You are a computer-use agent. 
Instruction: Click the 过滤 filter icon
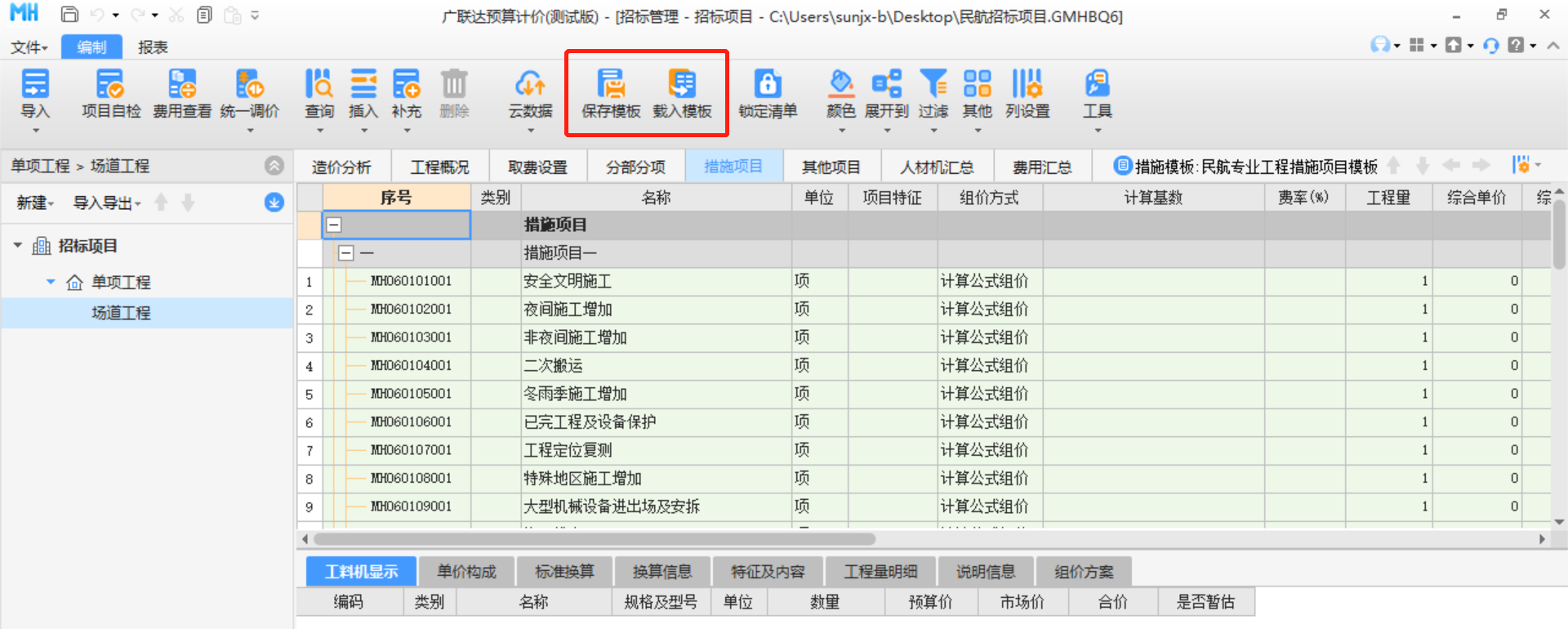933,85
